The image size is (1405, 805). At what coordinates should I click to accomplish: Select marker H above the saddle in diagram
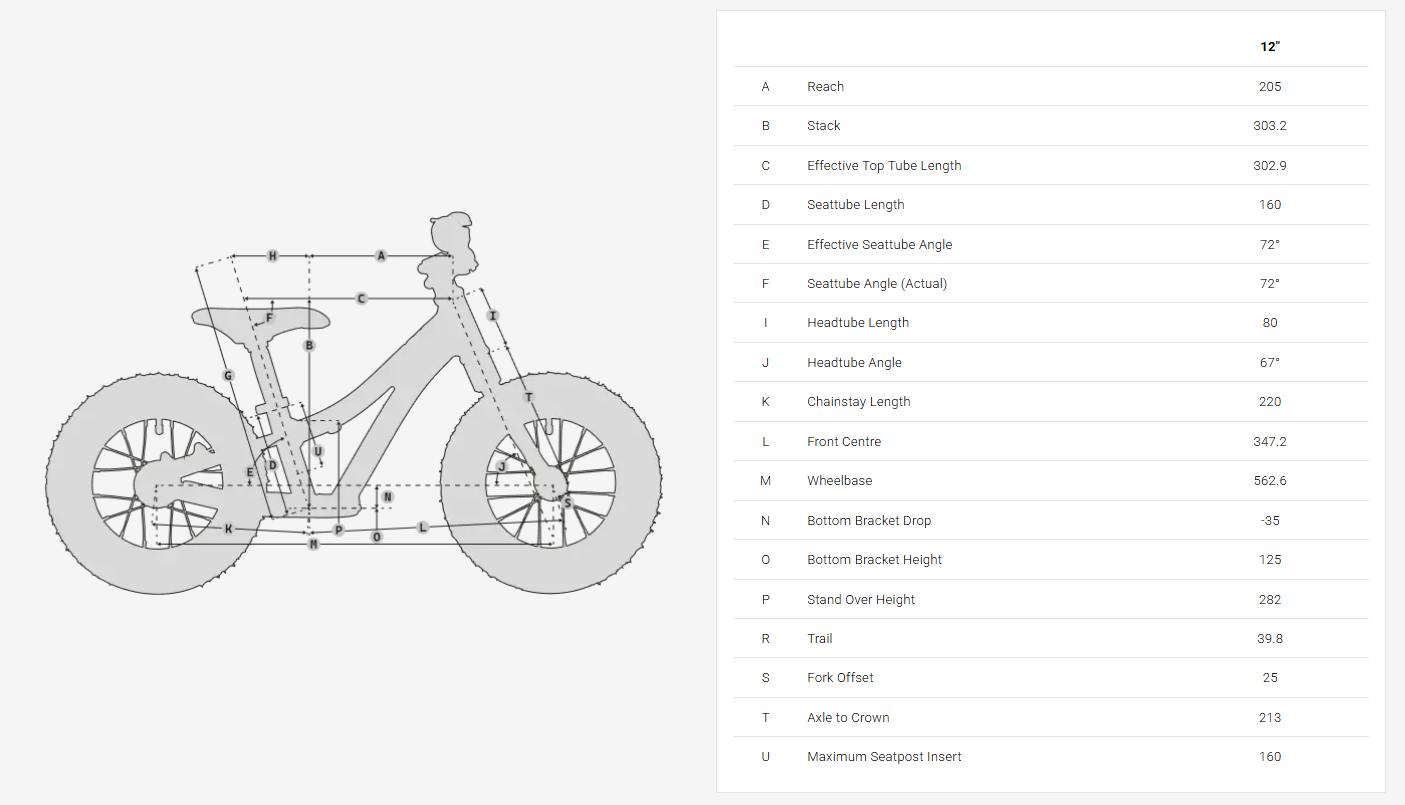pyautogui.click(x=272, y=256)
